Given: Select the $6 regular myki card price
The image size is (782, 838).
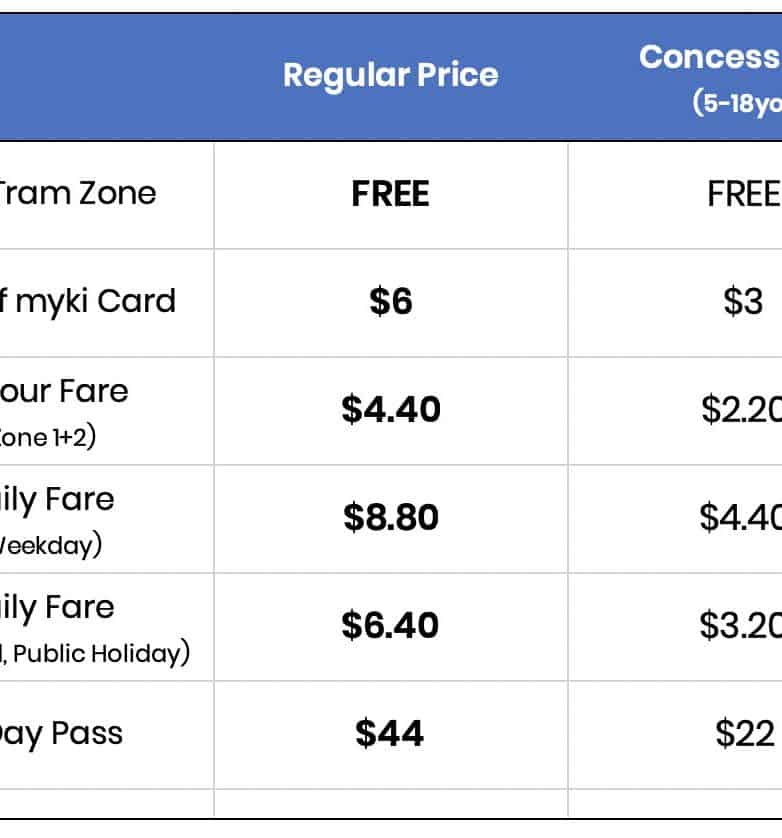Looking at the screenshot, I should pyautogui.click(x=390, y=302).
